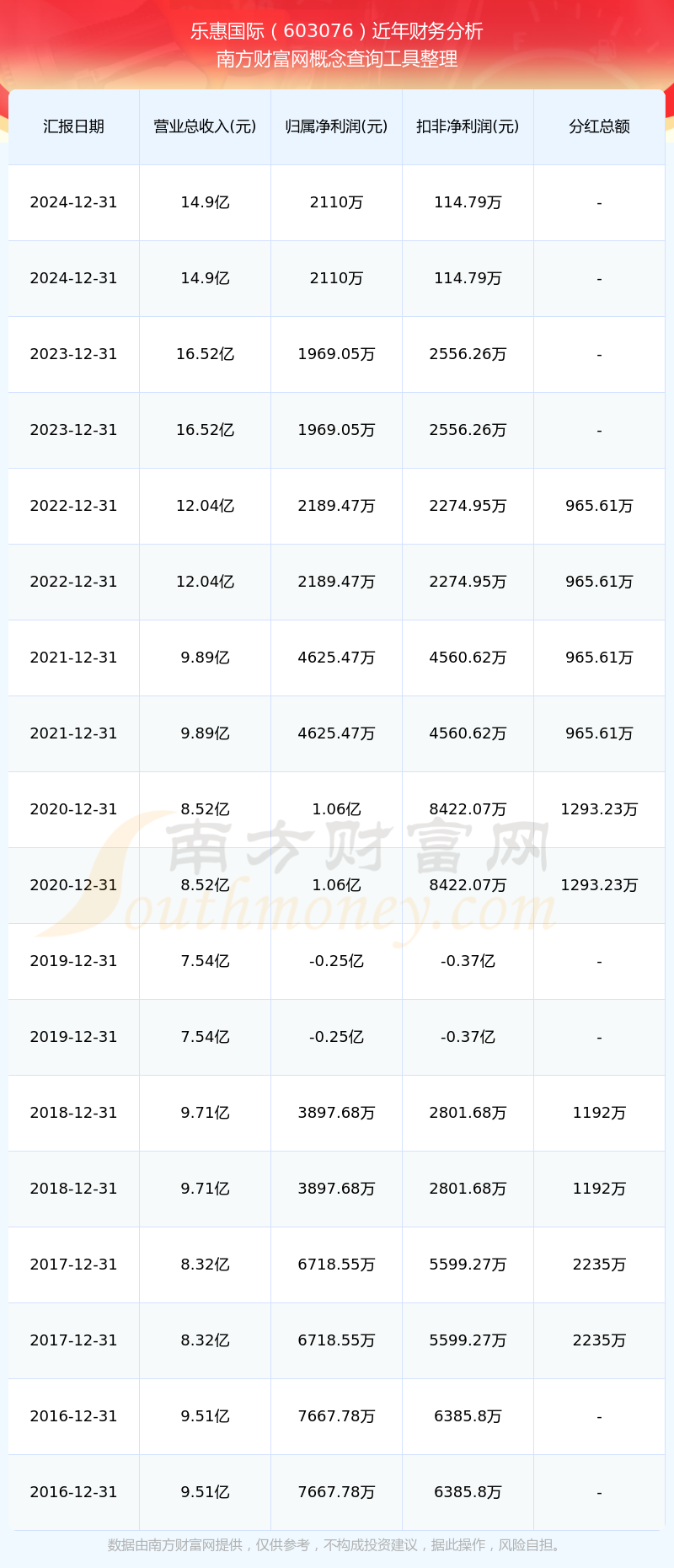
Task: Click the 归属净利润(元) column header
Action: click(x=336, y=126)
